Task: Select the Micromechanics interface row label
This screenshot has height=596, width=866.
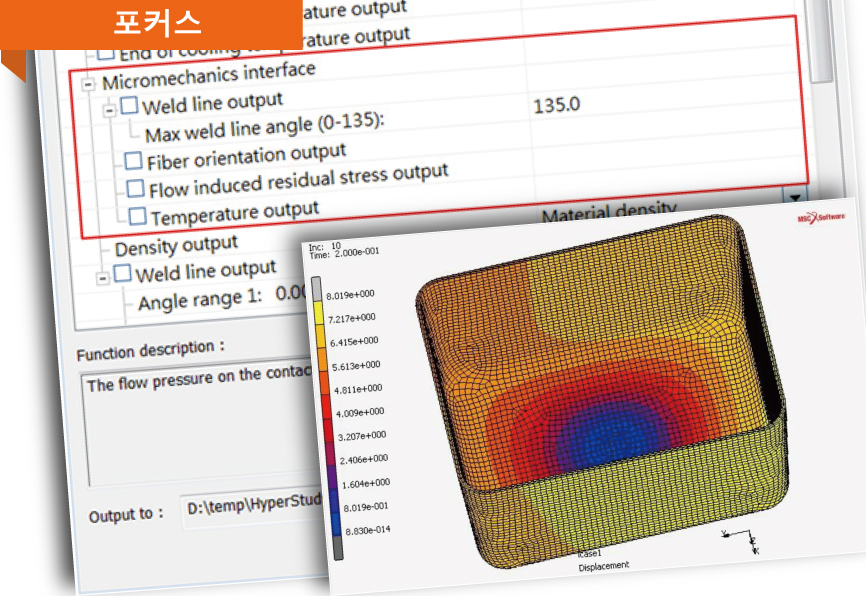Action: click(209, 76)
